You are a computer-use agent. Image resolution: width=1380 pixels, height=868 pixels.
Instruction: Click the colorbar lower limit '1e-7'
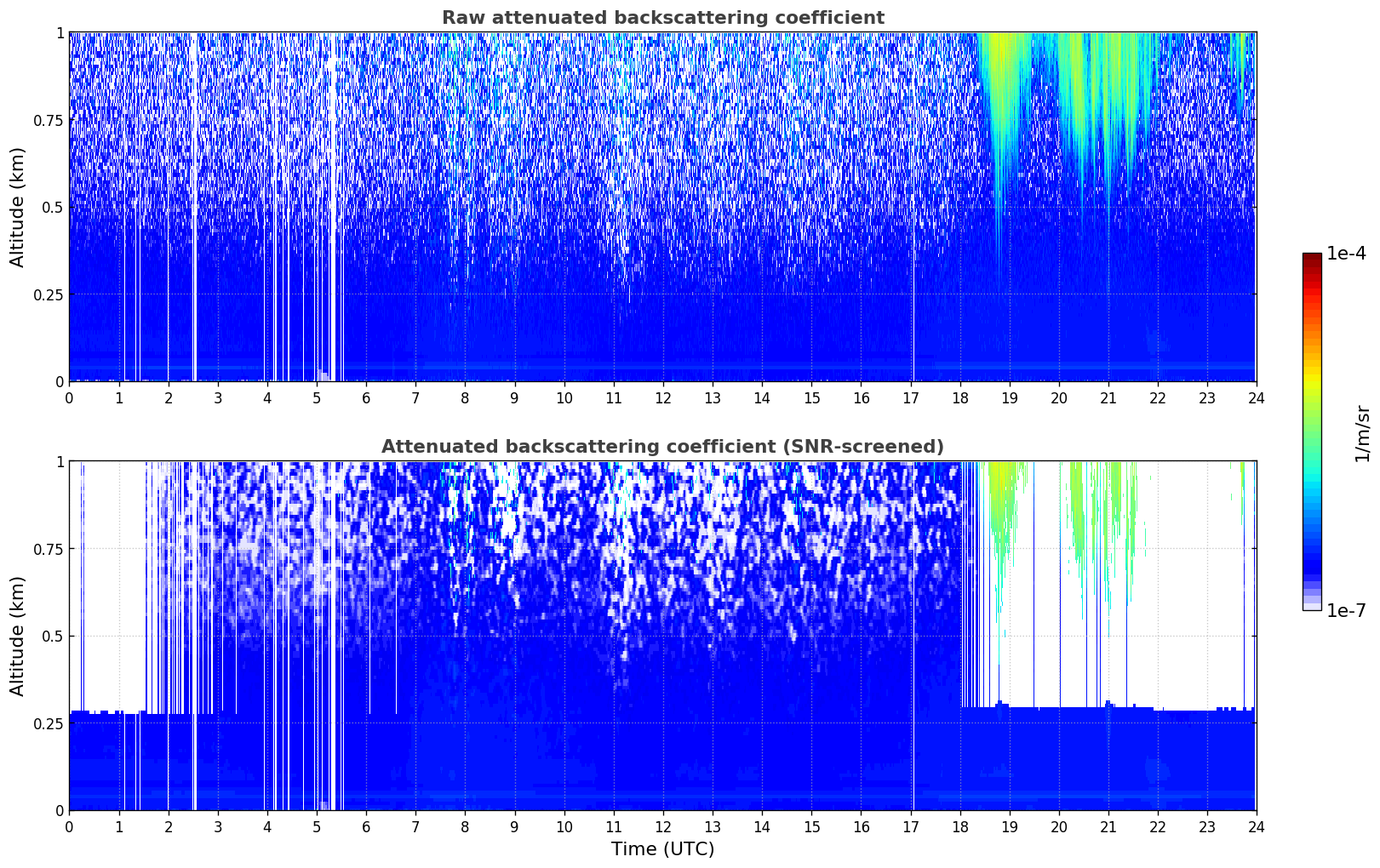pos(1347,611)
